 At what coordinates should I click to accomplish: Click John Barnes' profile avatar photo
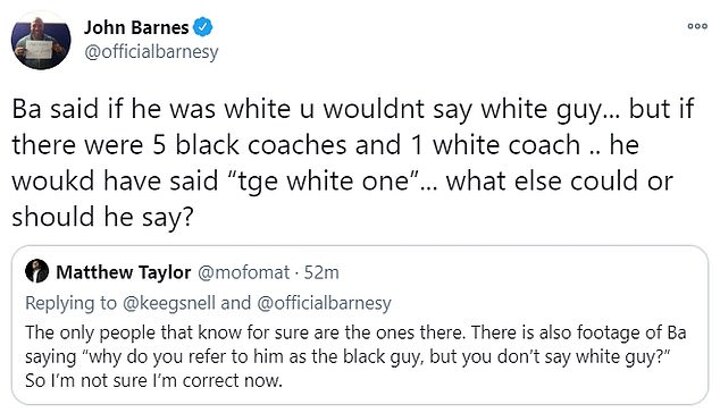[36, 41]
